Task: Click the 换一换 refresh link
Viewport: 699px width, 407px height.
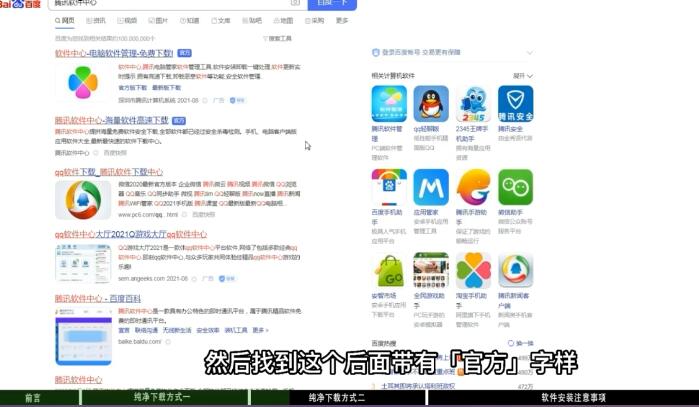Action: (x=521, y=343)
